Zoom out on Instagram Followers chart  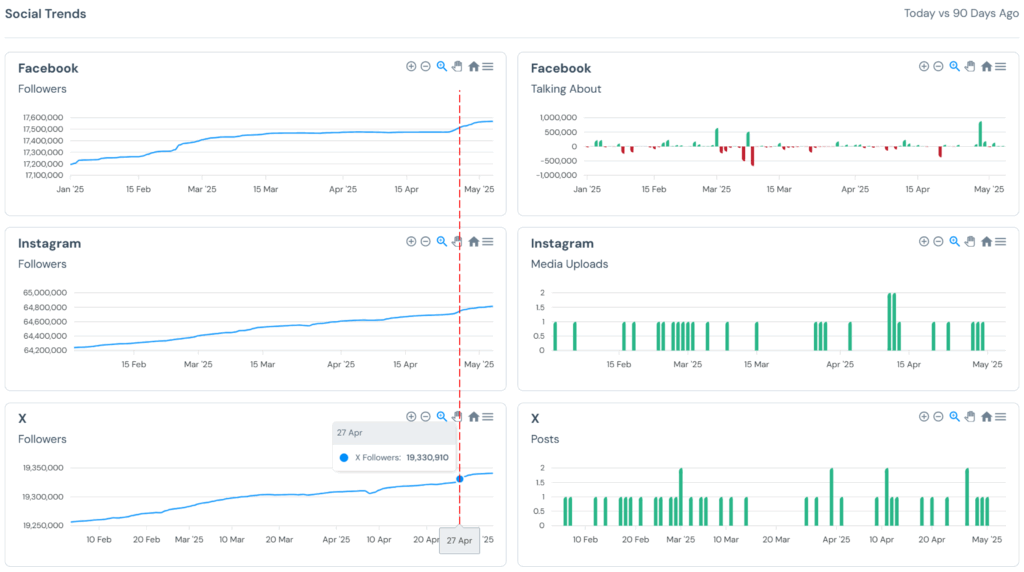[x=426, y=242]
